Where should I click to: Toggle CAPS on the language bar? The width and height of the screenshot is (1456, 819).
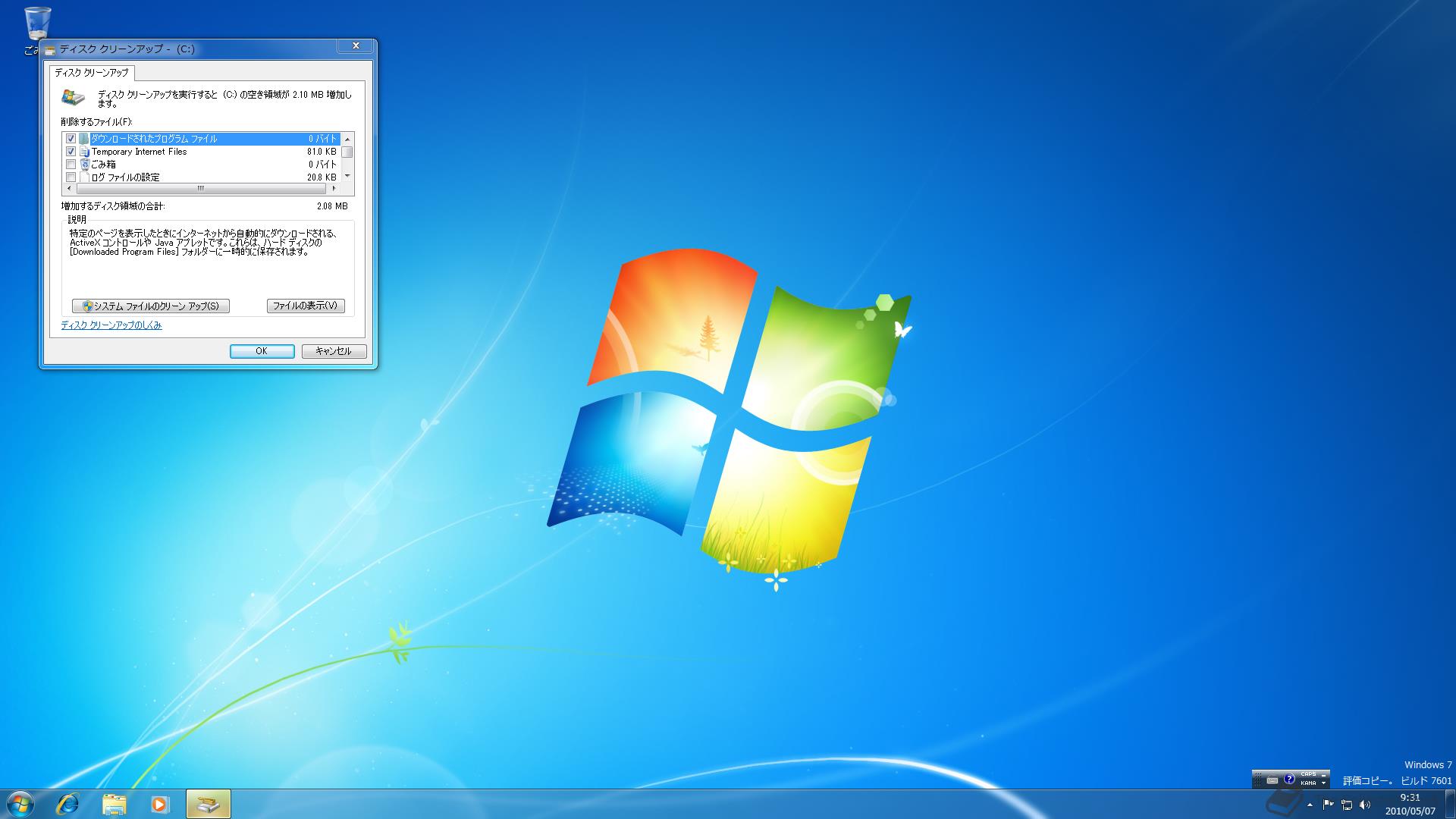(1308, 774)
